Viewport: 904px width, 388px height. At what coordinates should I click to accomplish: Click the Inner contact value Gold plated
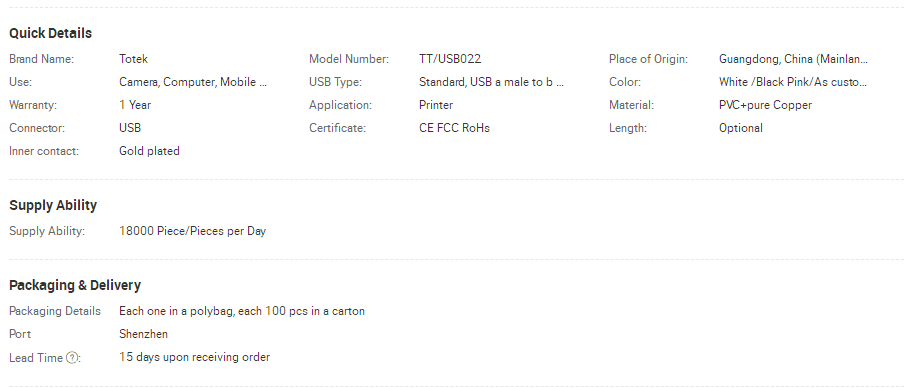[149, 151]
